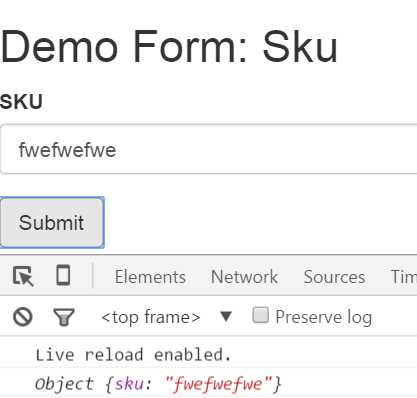Click the sku property key in console
Screen dimensions: 417x398
click(129, 384)
